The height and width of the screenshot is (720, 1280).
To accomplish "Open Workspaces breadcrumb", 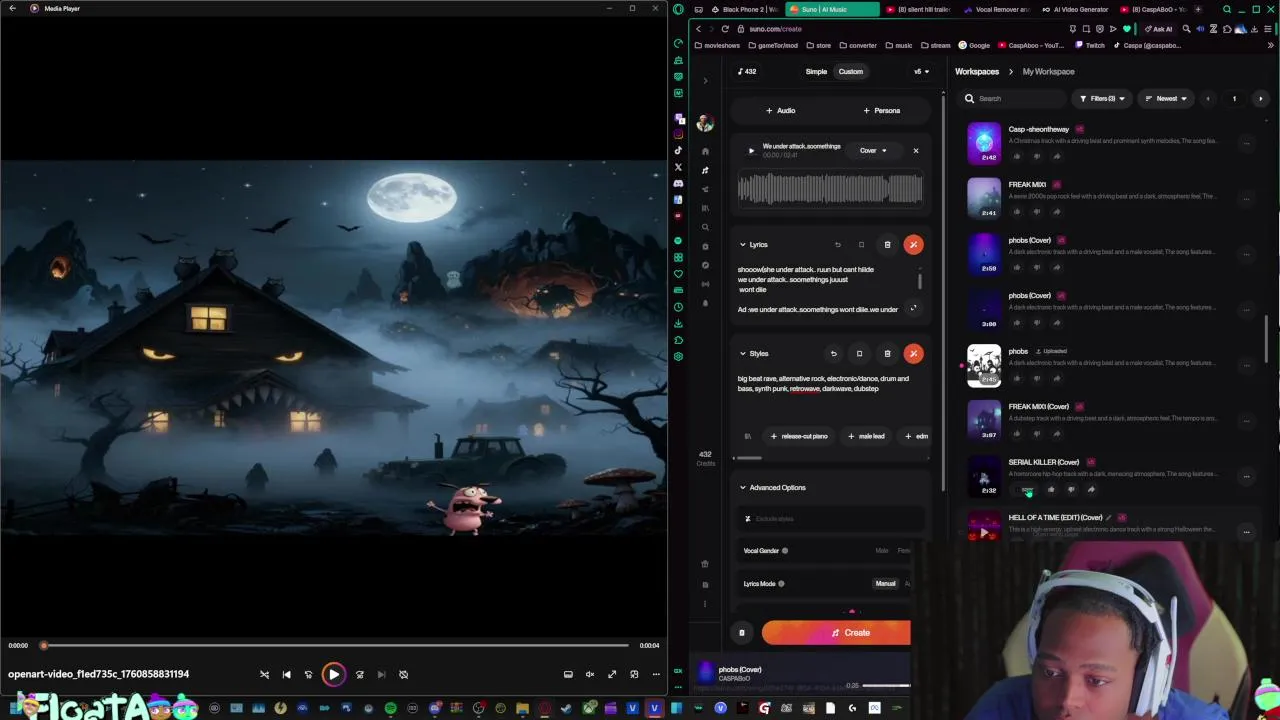I will (977, 71).
